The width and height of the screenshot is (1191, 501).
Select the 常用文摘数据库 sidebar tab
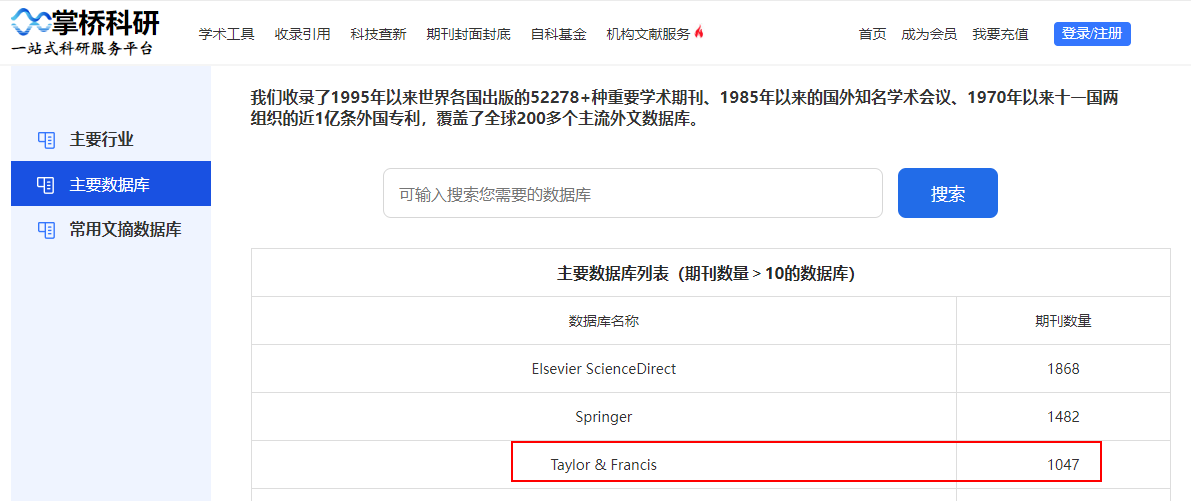111,229
